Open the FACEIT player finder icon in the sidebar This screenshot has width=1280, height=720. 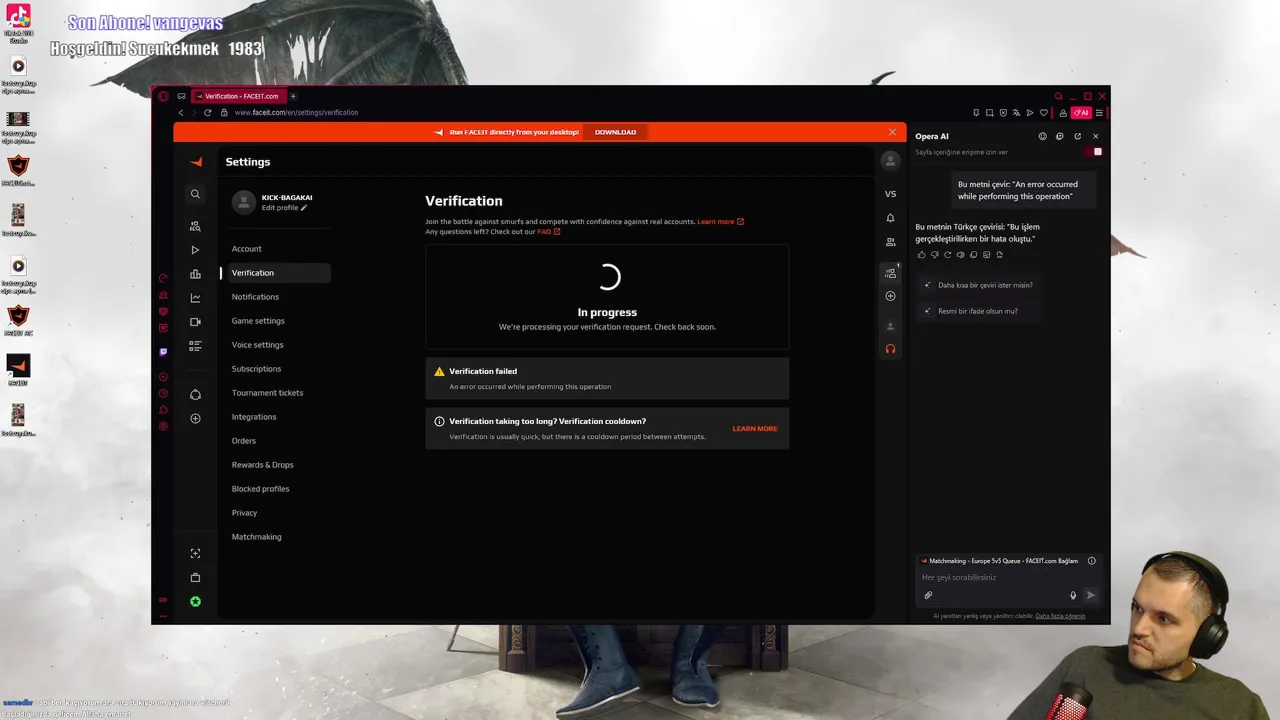coord(195,226)
